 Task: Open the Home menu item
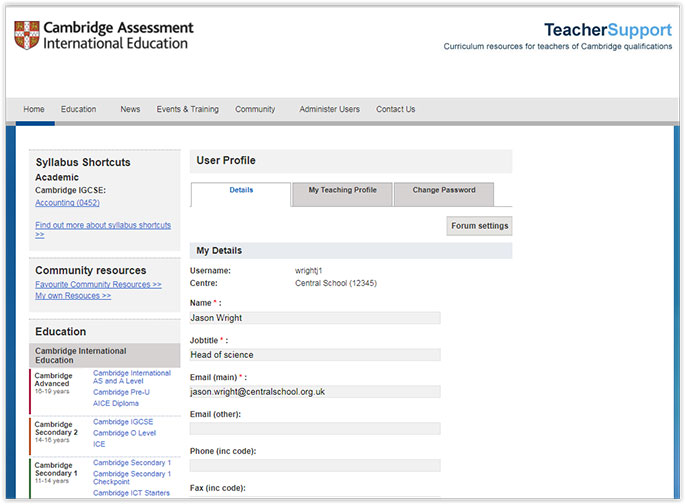tap(34, 110)
